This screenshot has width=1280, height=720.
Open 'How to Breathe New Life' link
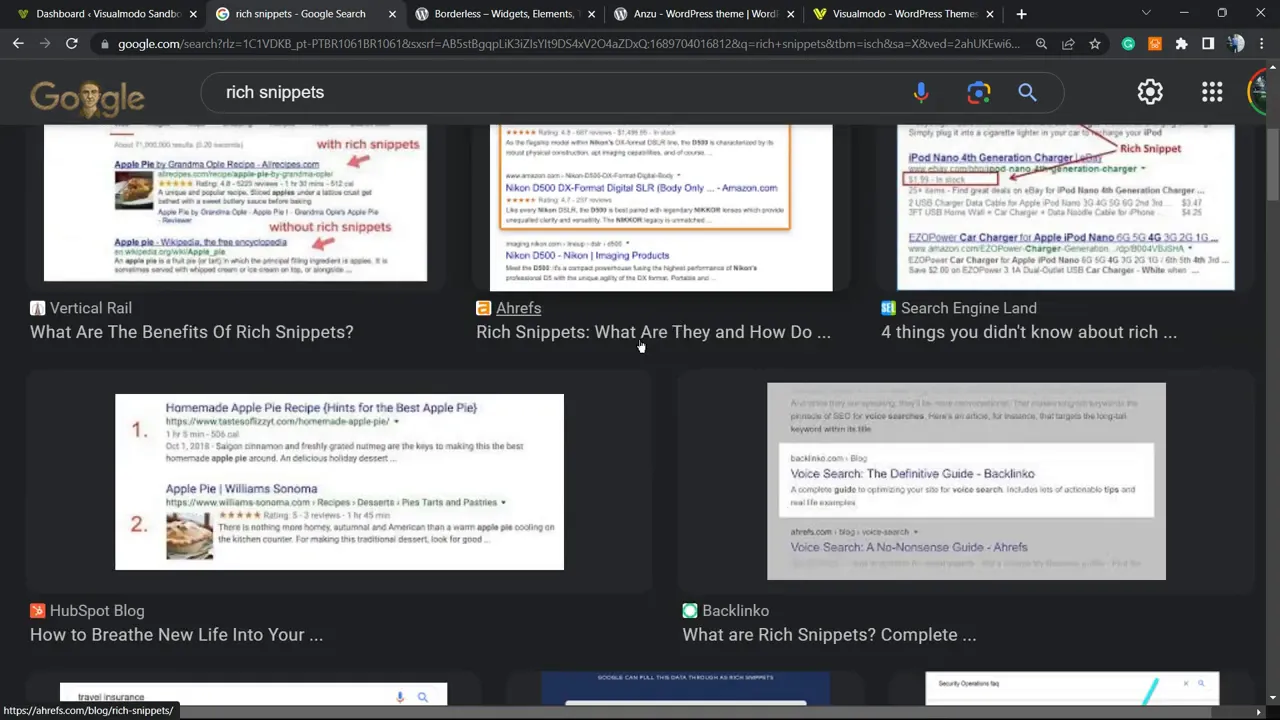[176, 635]
